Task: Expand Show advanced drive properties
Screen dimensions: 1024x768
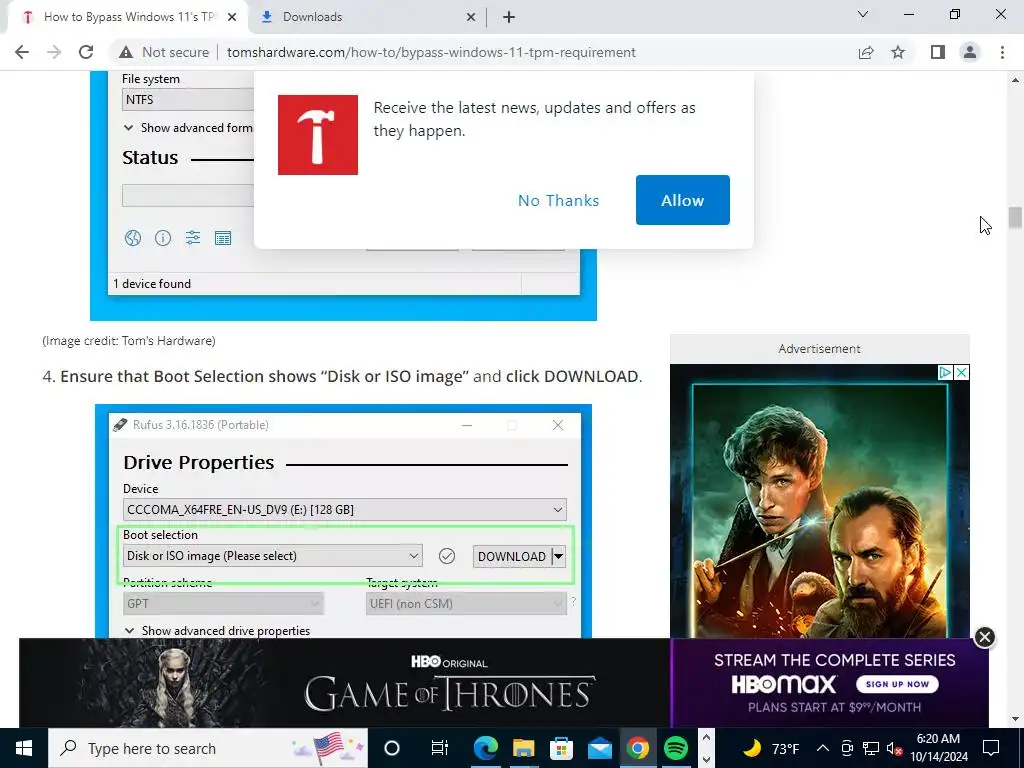Action: pos(217,631)
